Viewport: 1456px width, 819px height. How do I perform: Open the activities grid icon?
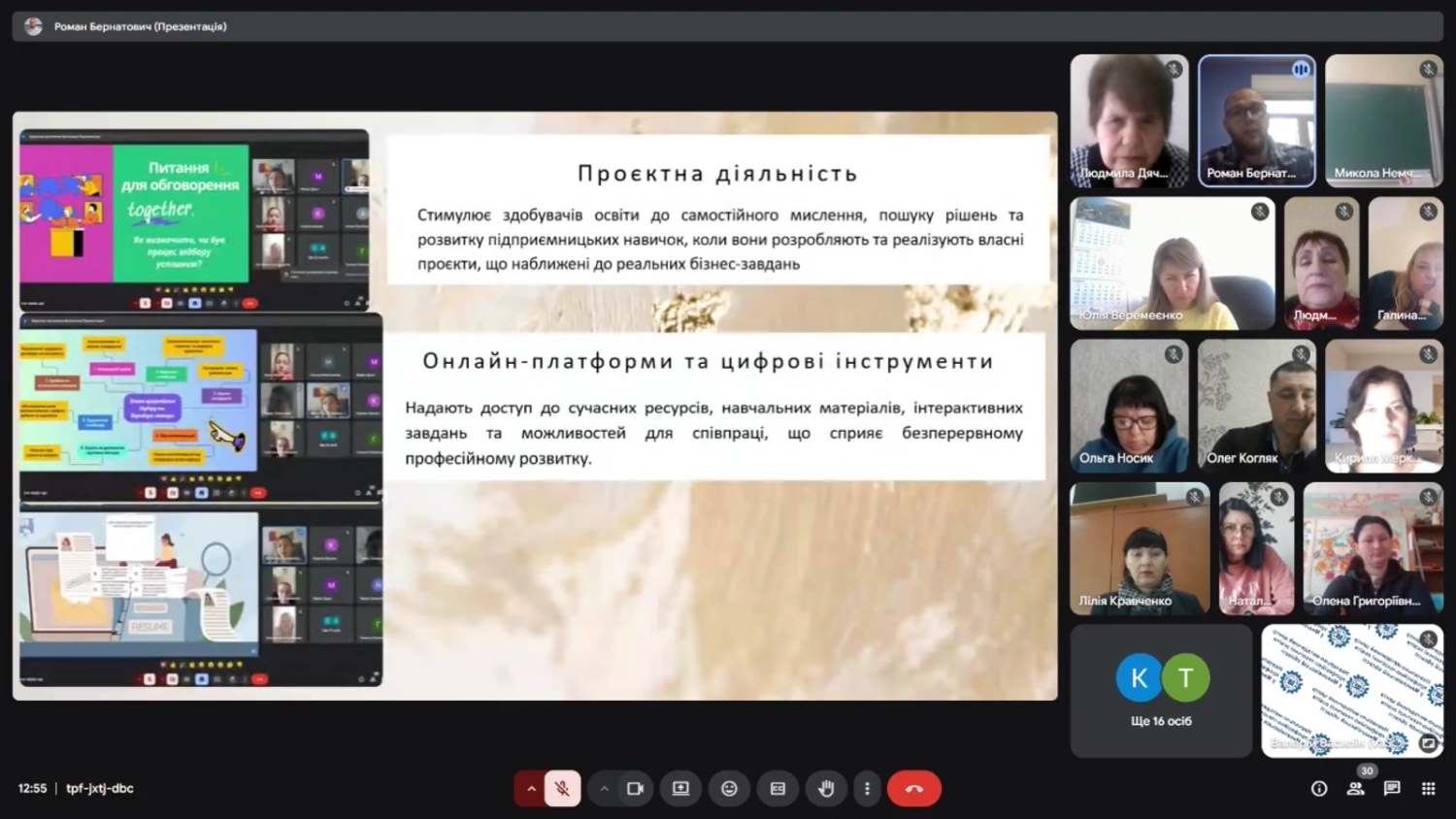point(1428,789)
